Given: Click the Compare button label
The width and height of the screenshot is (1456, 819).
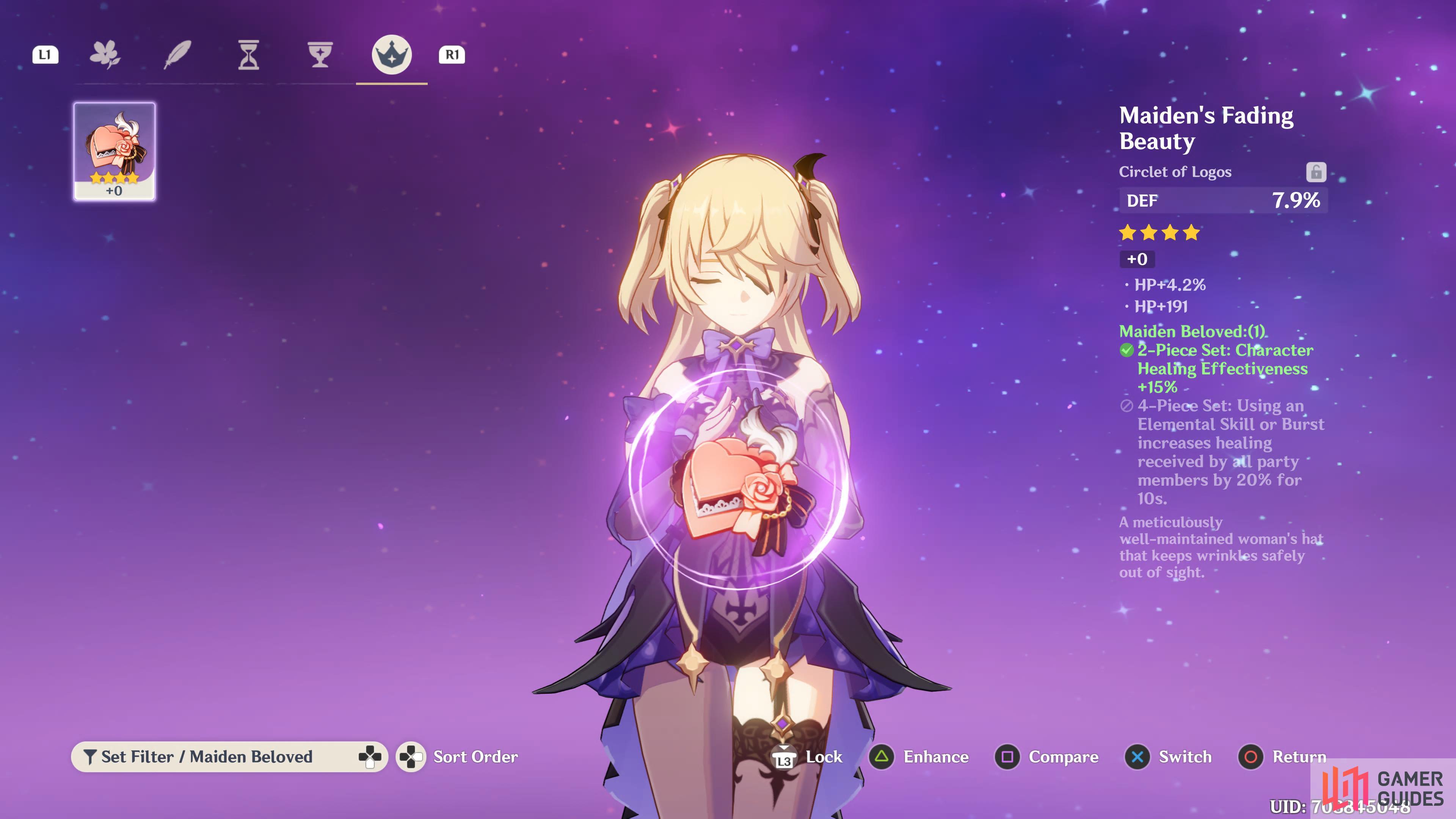Looking at the screenshot, I should click(1064, 758).
